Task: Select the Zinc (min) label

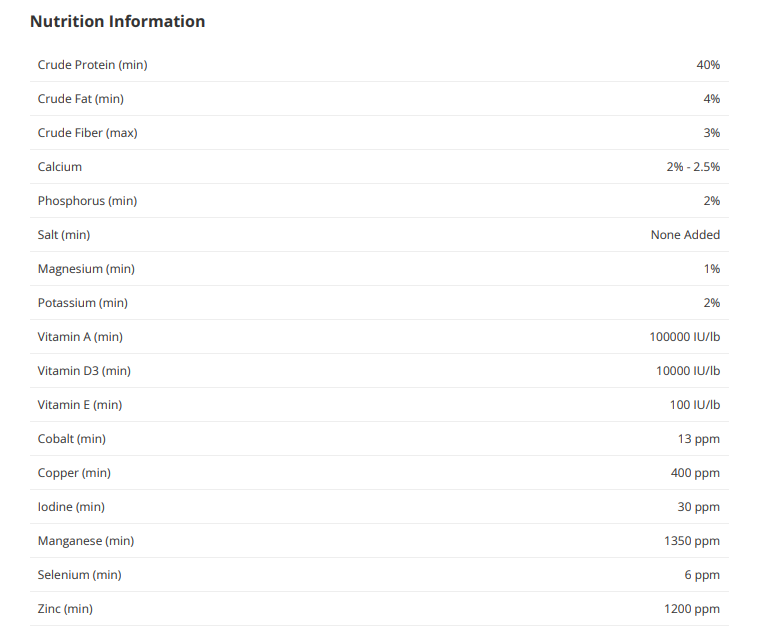Action: point(65,609)
